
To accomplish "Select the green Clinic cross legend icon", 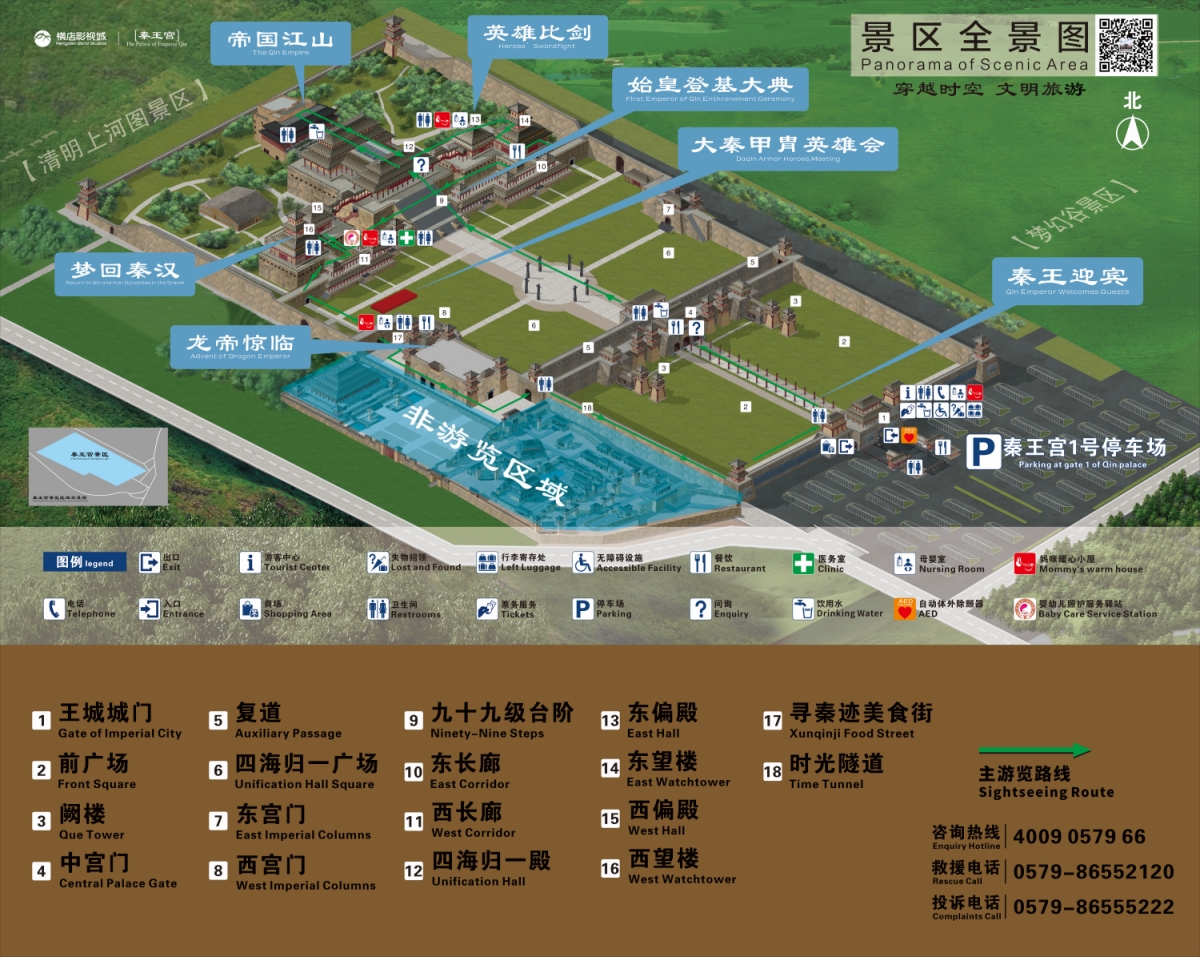I will (x=803, y=563).
